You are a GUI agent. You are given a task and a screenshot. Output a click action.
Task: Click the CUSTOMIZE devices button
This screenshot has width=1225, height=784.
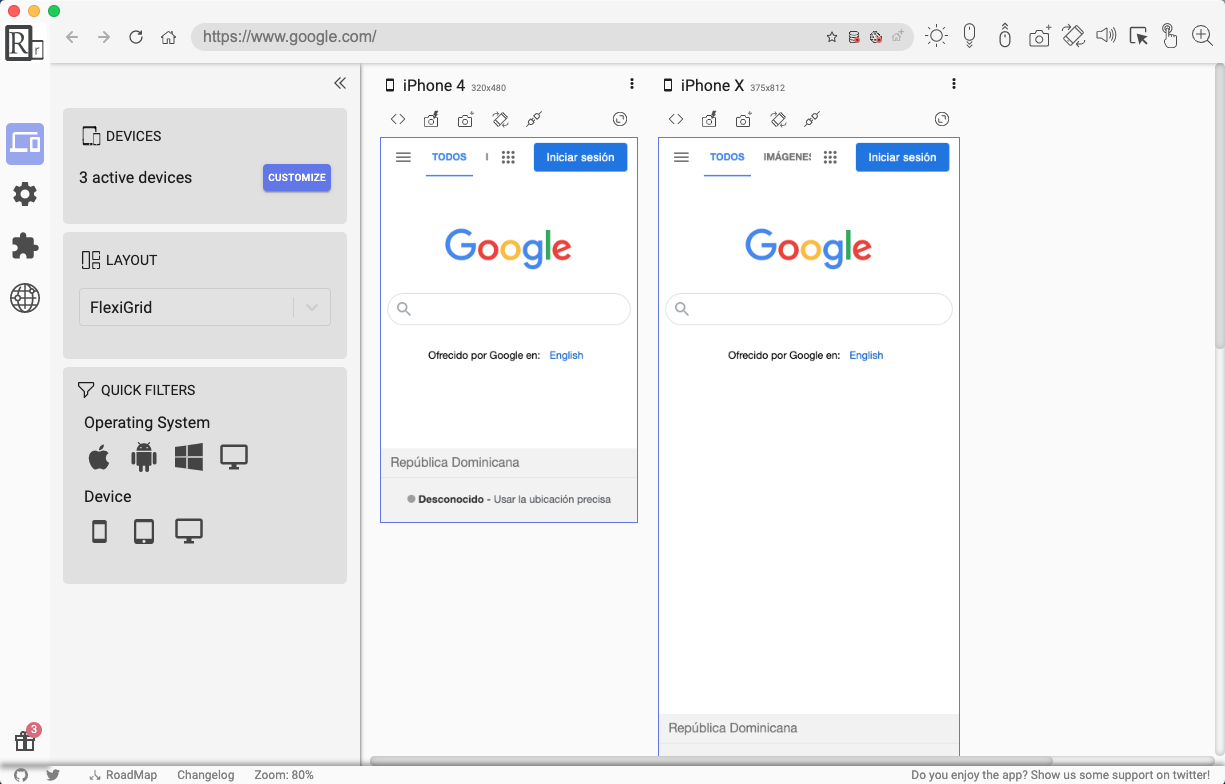click(297, 178)
